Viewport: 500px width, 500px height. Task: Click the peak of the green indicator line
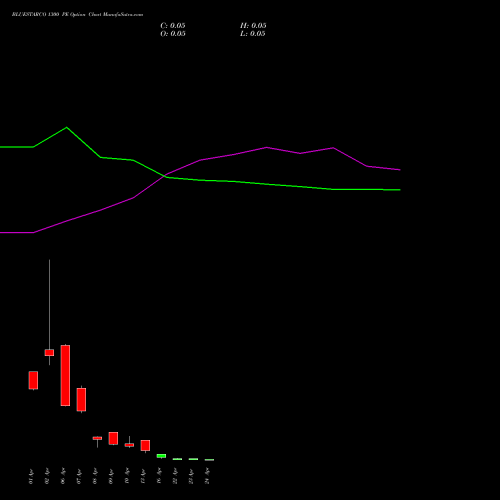click(67, 127)
